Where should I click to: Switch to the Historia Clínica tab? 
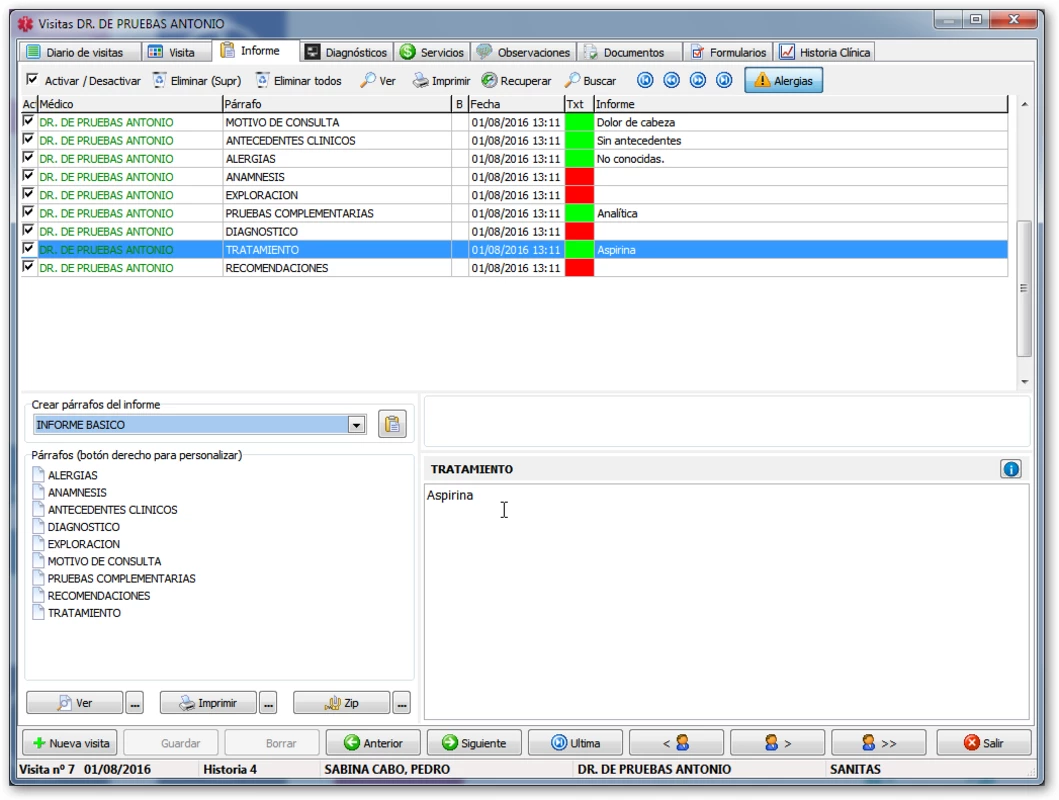[825, 52]
